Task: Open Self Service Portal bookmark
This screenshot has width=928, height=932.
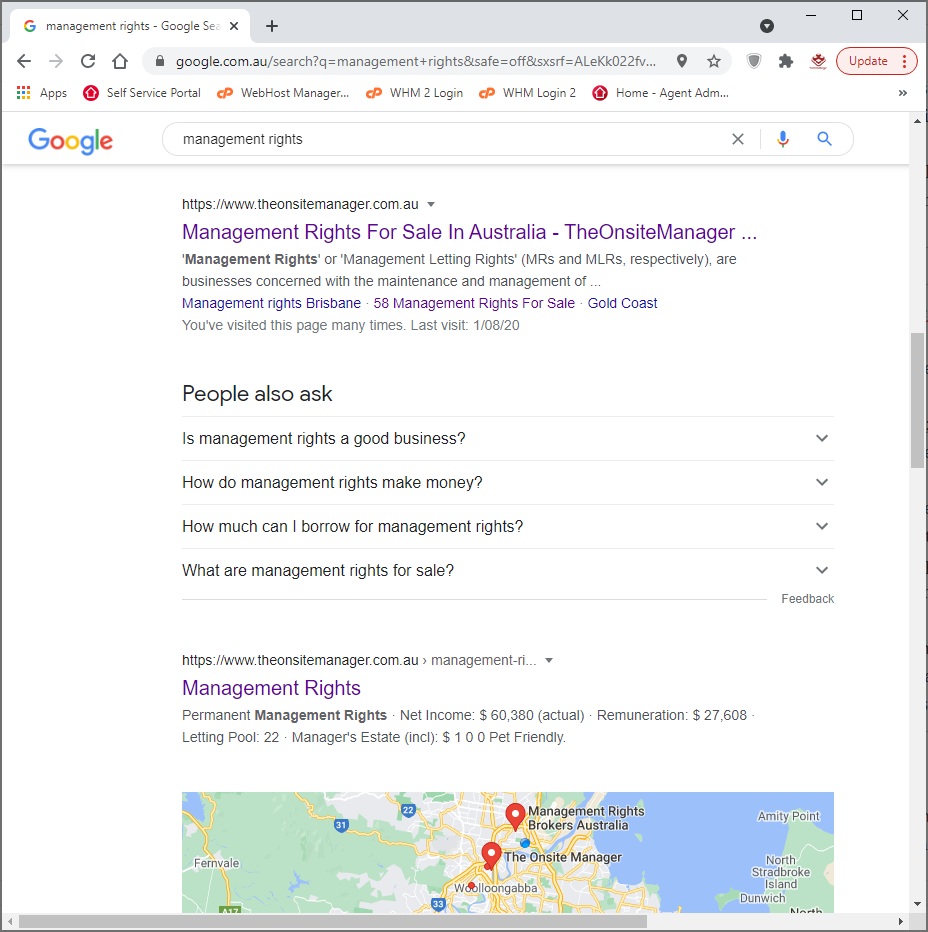Action: point(142,93)
